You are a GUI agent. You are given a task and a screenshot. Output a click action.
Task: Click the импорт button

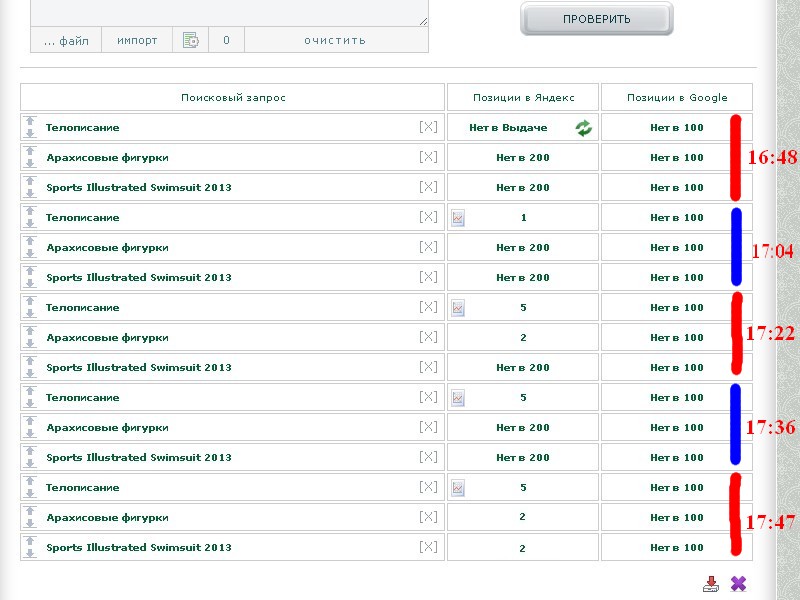(137, 40)
